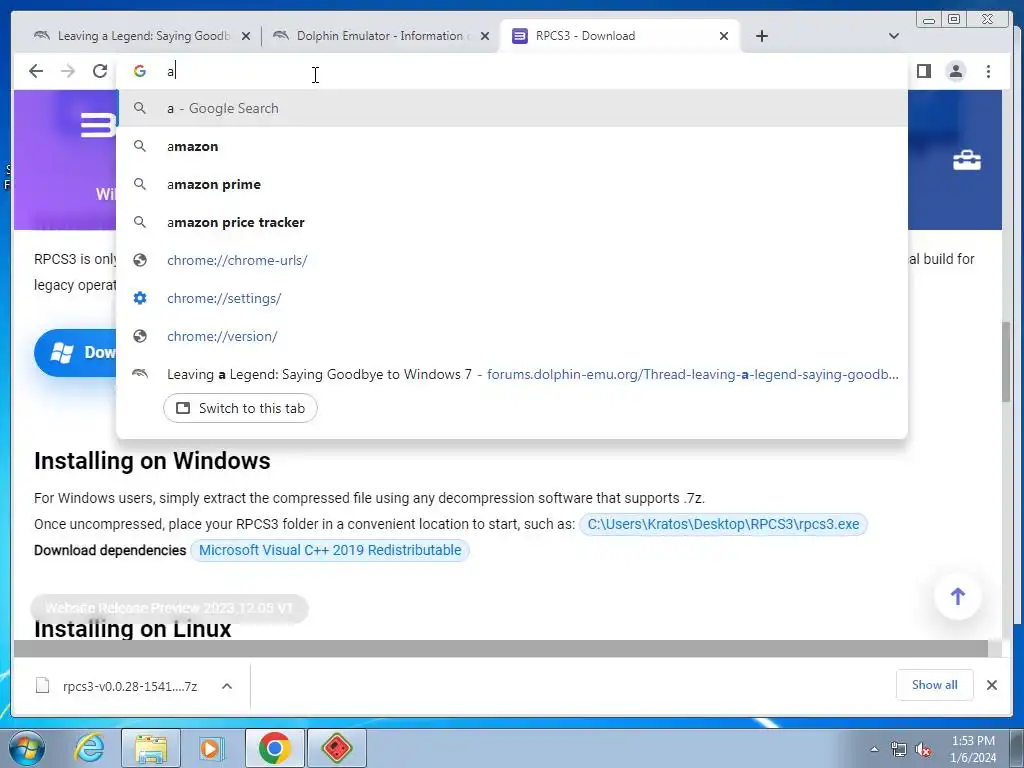Screen dimensions: 1024x768
Task: Open Microsoft Visual C++ 2019 Redistributable link
Action: pyautogui.click(x=330, y=551)
